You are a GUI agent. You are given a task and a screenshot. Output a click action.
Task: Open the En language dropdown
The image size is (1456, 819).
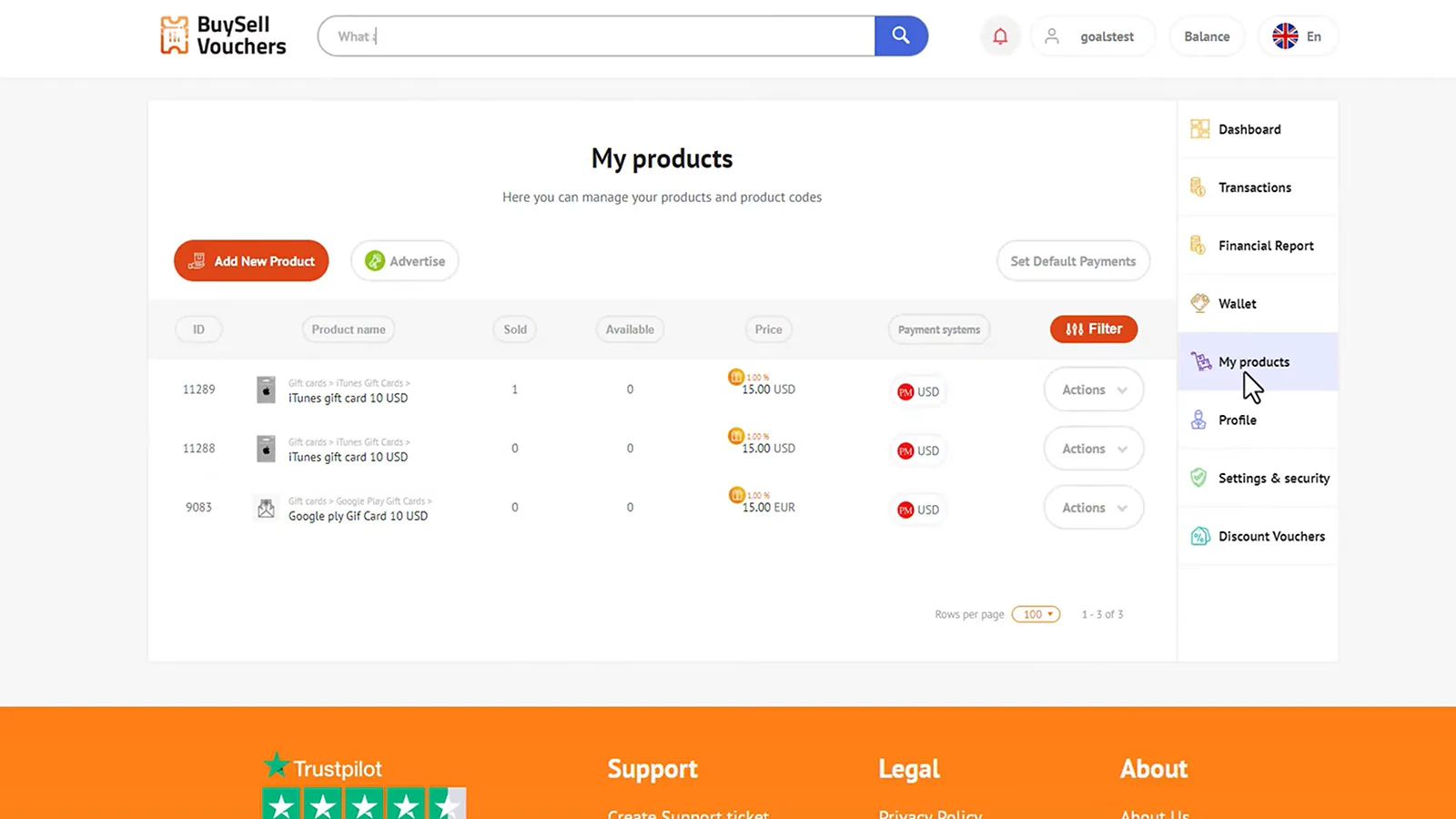[x=1298, y=36]
